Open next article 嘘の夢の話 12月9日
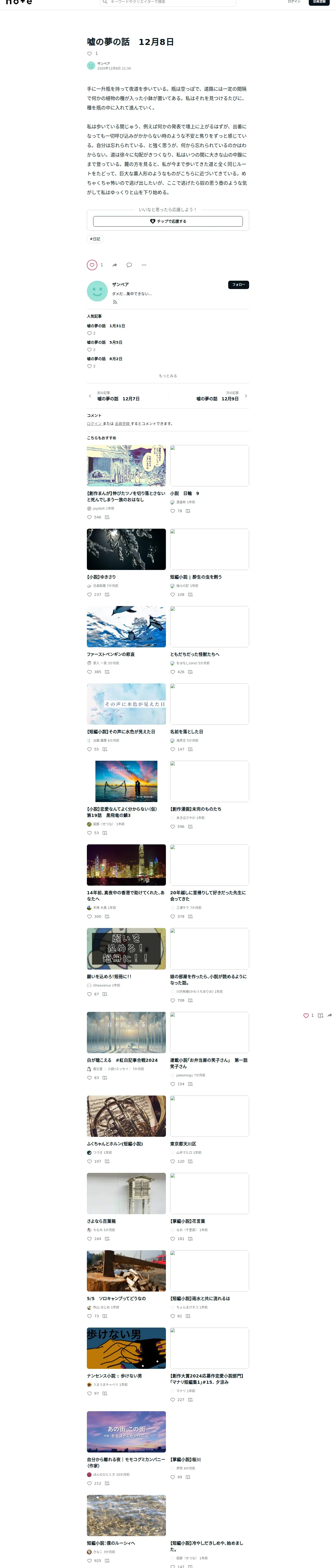 coord(218,399)
